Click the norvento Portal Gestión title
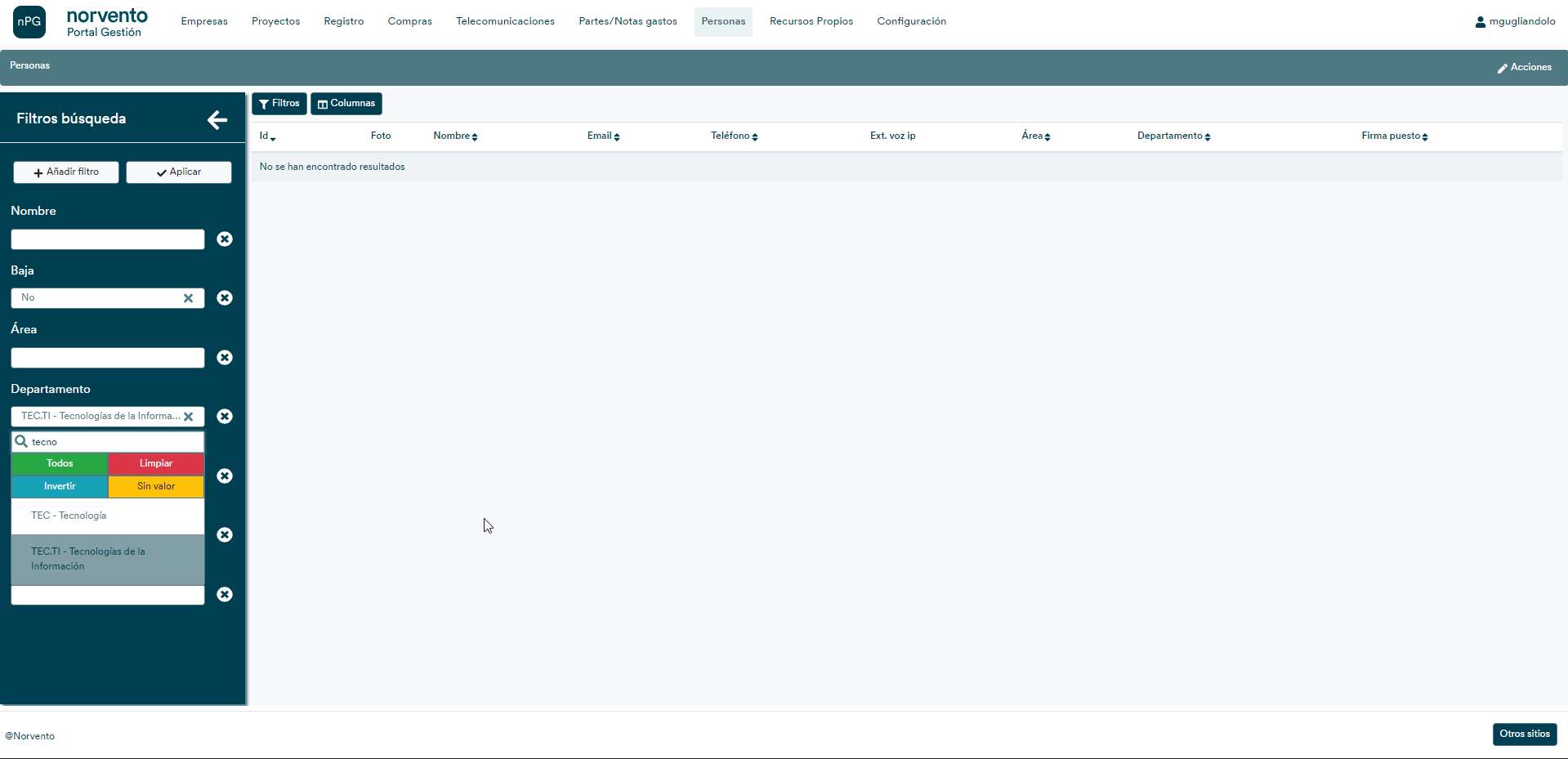The height and width of the screenshot is (759, 1568). click(107, 23)
